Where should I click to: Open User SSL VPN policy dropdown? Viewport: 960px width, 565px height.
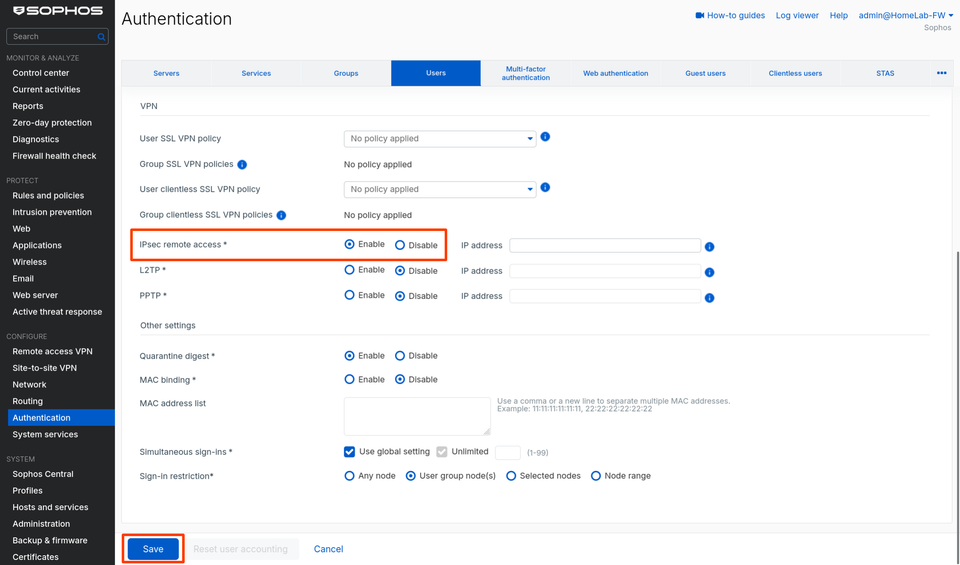point(440,138)
